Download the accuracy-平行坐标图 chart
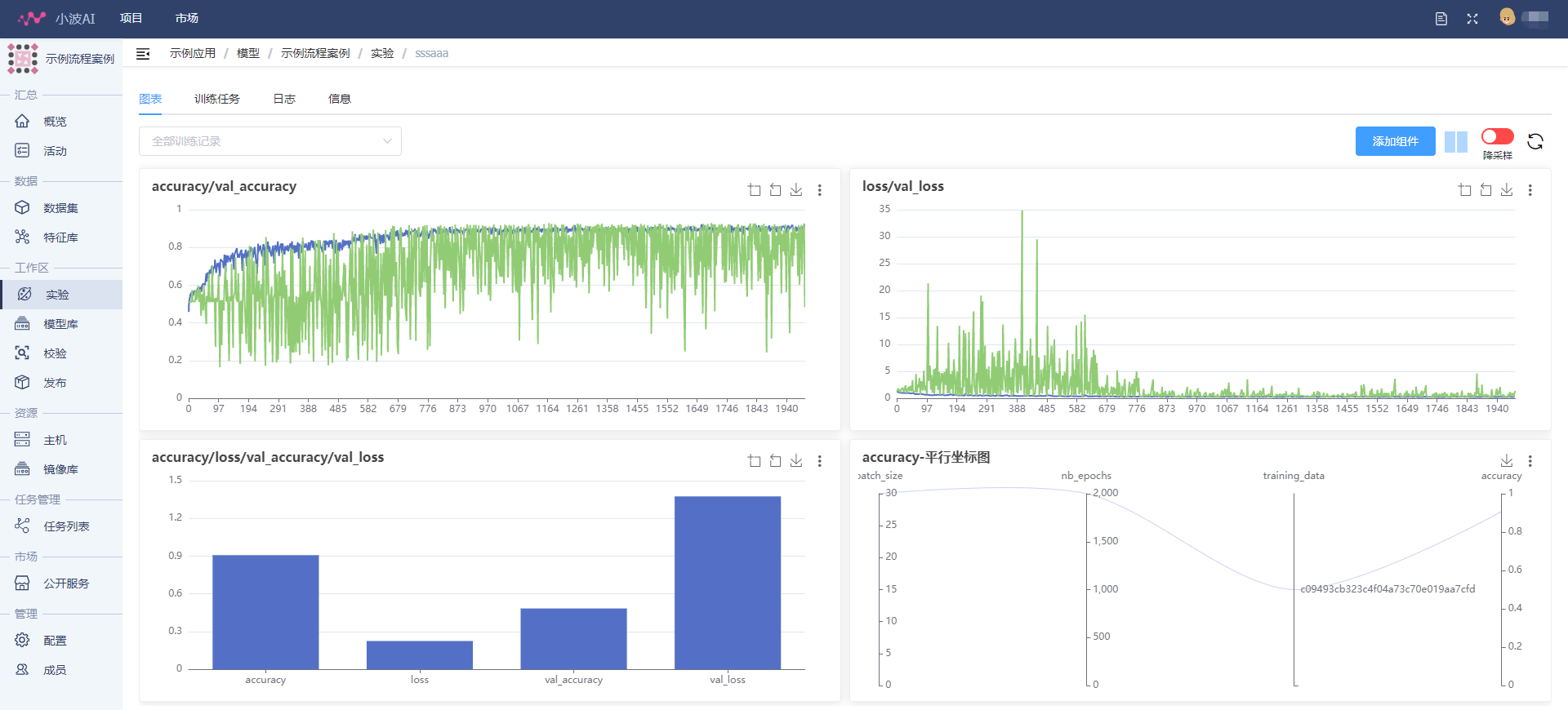Screen dimensions: 1568x710 pyautogui.click(x=1507, y=460)
